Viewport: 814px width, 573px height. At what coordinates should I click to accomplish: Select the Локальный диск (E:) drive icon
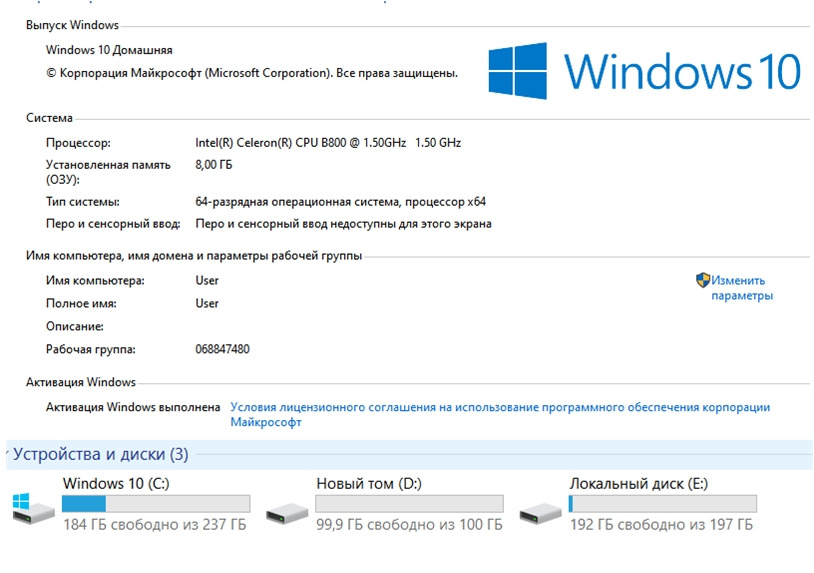542,512
